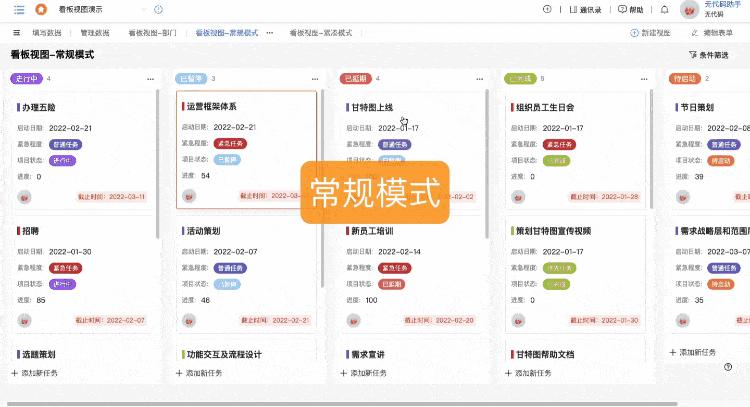This screenshot has width=750, height=407.
Task: Click 编辑表单 button
Action: tap(712, 33)
